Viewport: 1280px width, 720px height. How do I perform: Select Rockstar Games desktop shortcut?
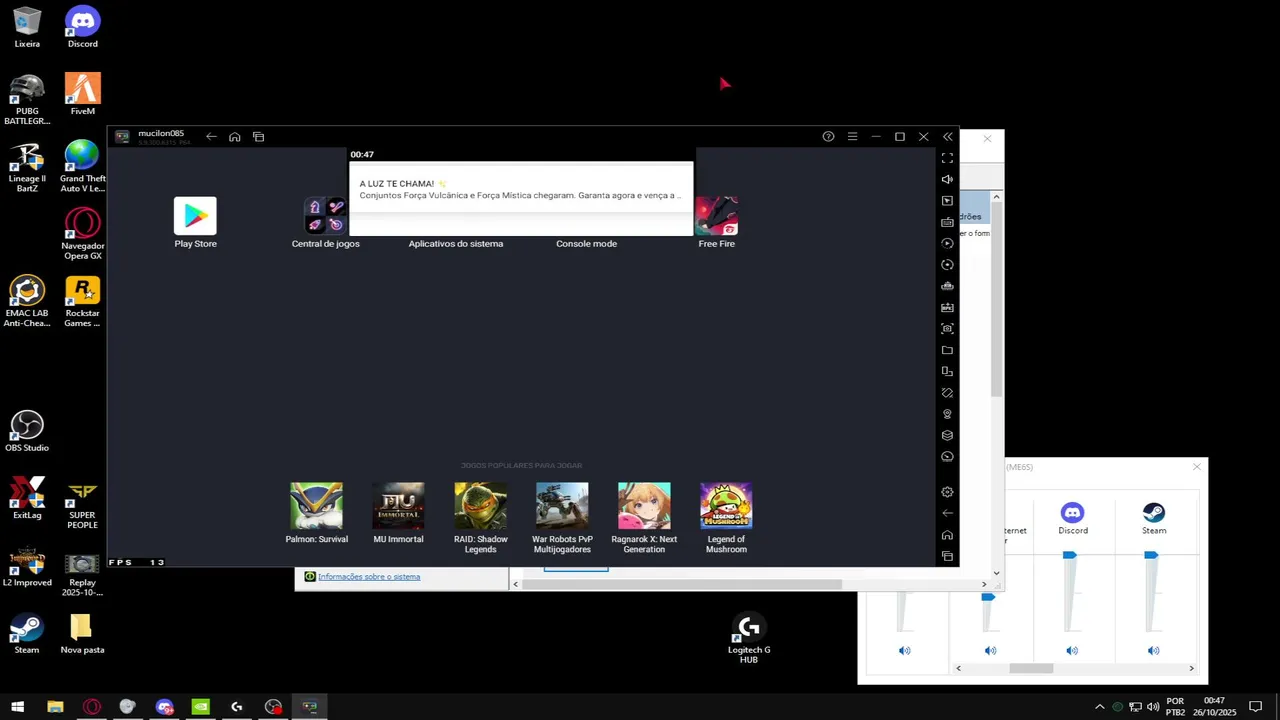click(82, 302)
